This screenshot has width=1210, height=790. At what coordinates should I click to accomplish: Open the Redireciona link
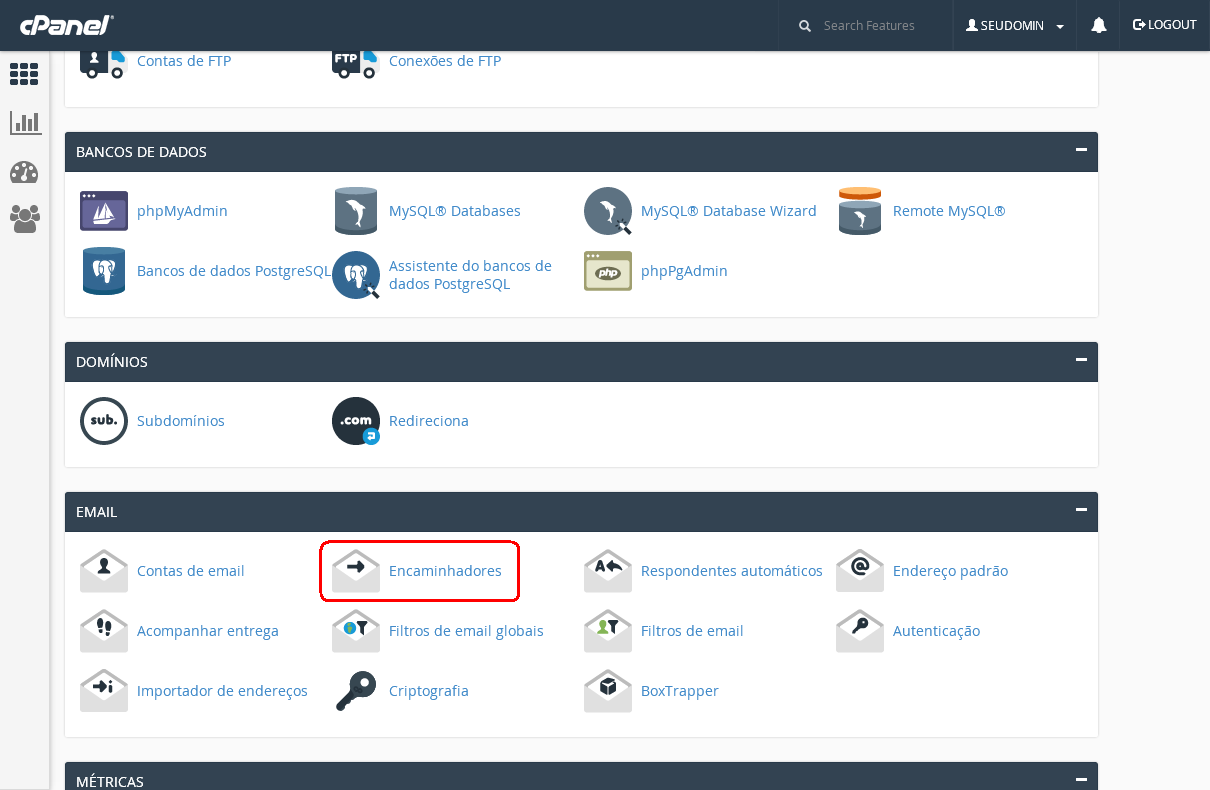[429, 421]
